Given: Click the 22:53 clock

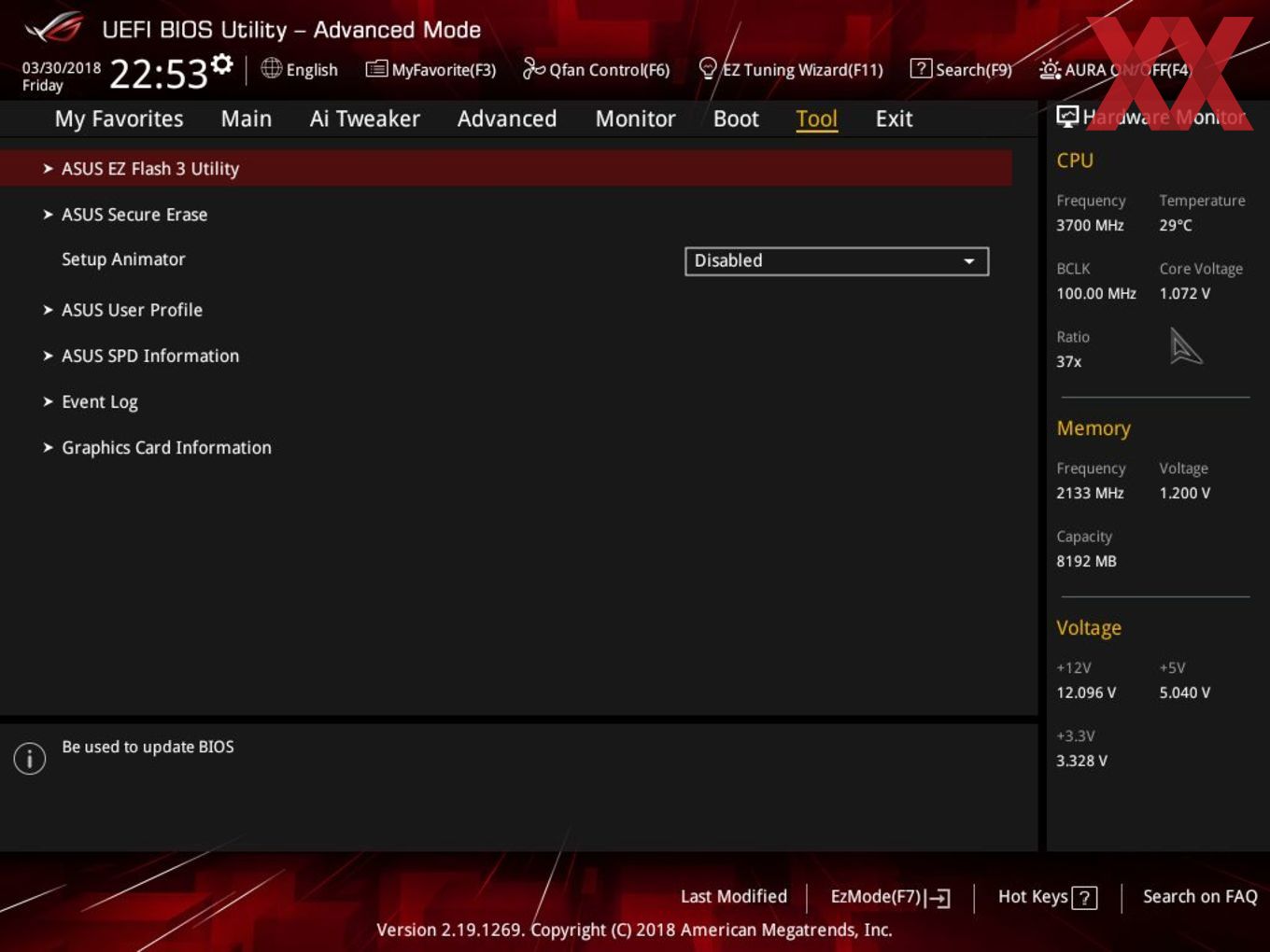Looking at the screenshot, I should (x=158, y=74).
